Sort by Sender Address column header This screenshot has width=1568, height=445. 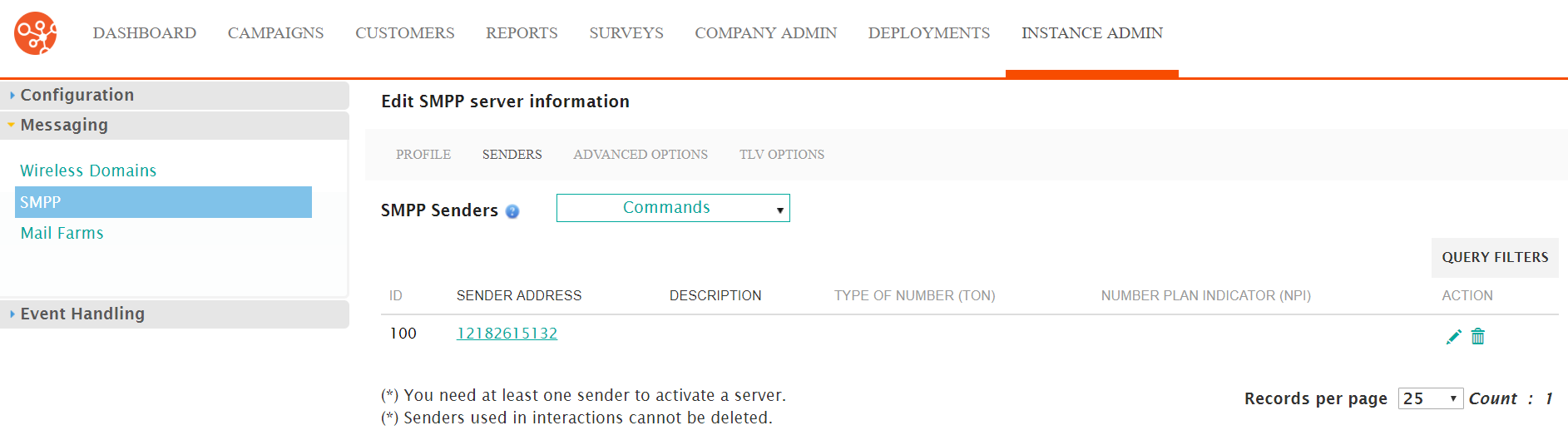(519, 295)
